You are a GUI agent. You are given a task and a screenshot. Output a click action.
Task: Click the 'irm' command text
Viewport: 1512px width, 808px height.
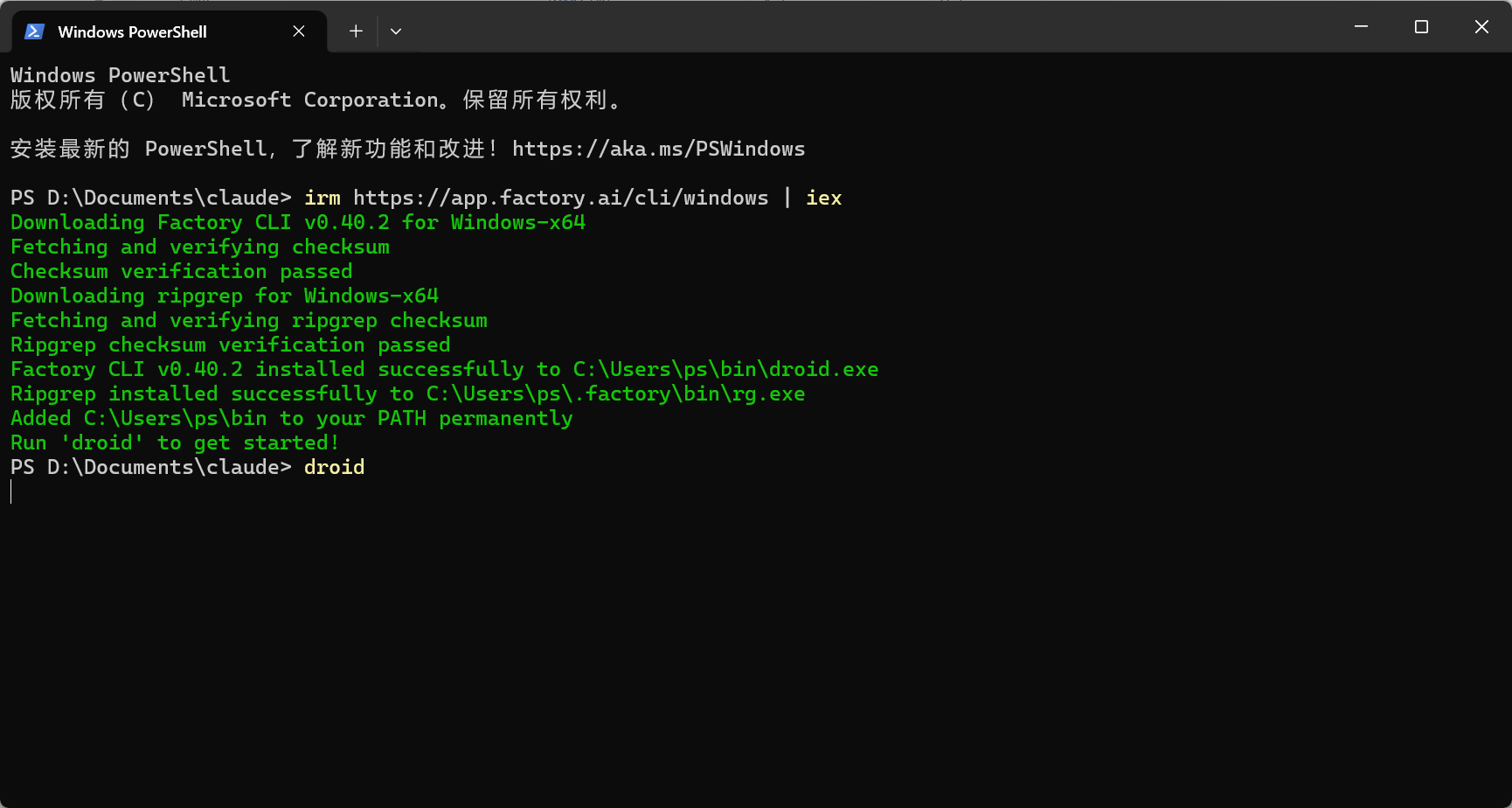[323, 198]
